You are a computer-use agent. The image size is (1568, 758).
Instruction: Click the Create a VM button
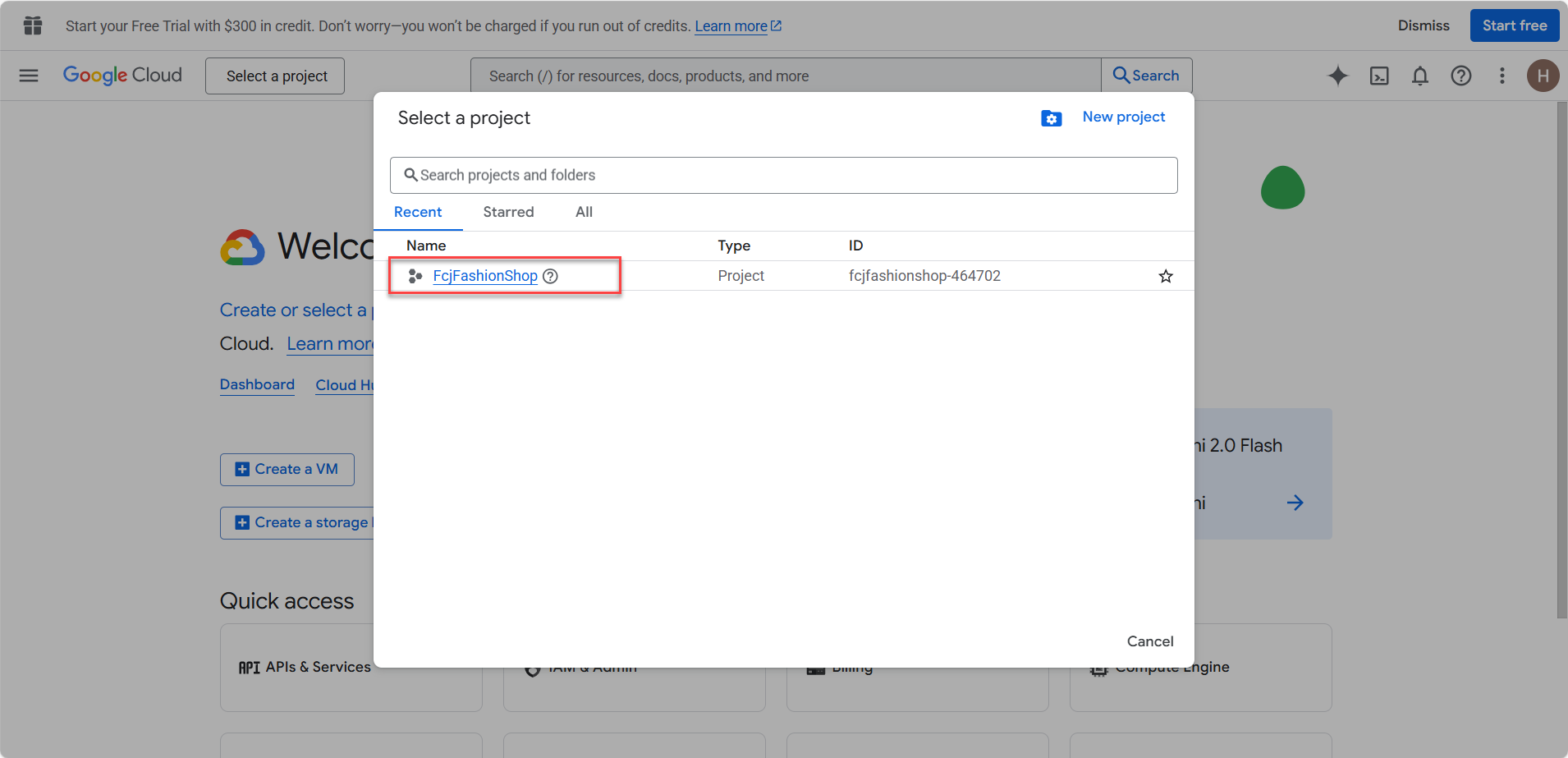[287, 470]
